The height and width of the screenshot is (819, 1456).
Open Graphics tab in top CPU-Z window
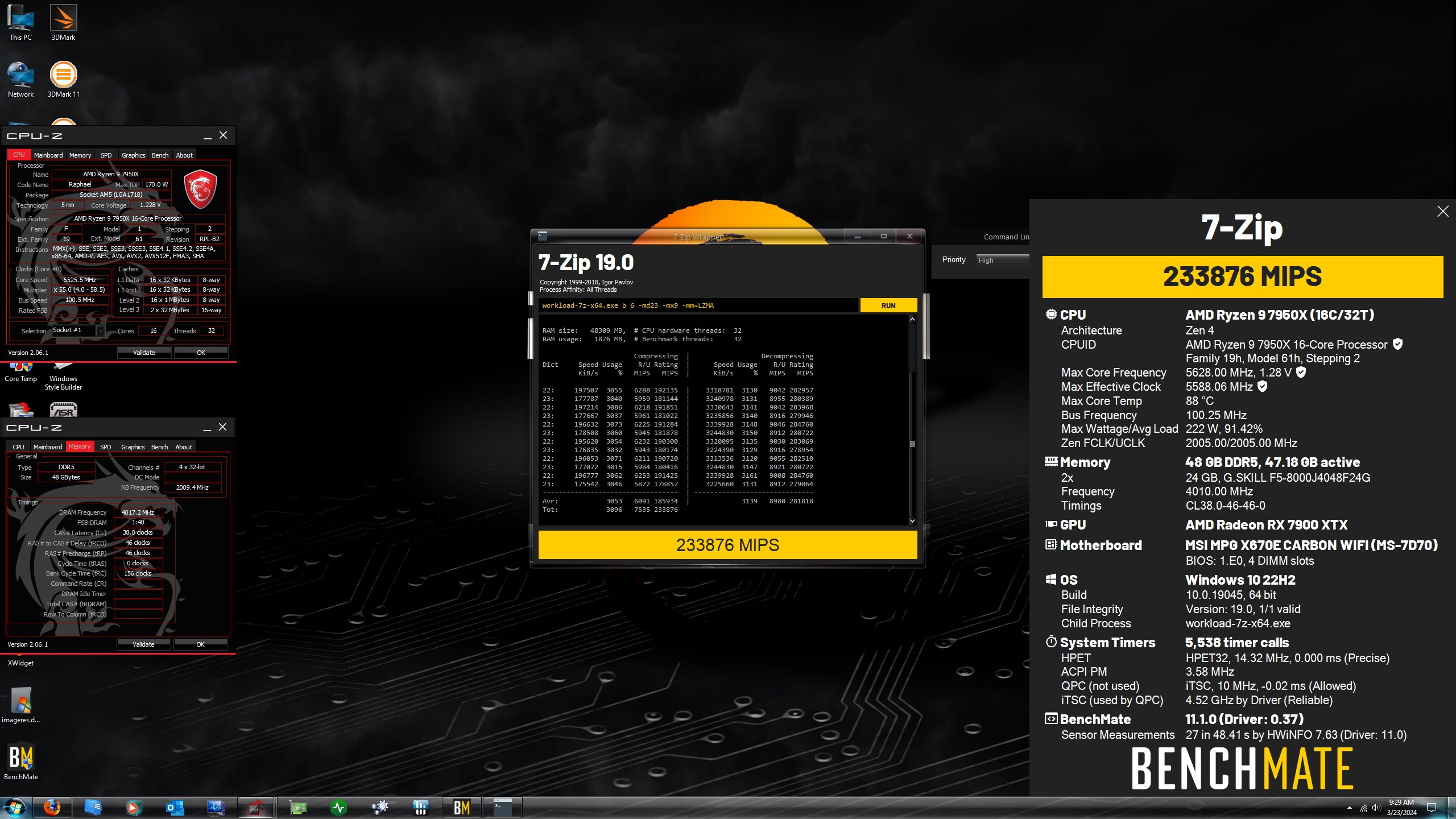tap(134, 155)
